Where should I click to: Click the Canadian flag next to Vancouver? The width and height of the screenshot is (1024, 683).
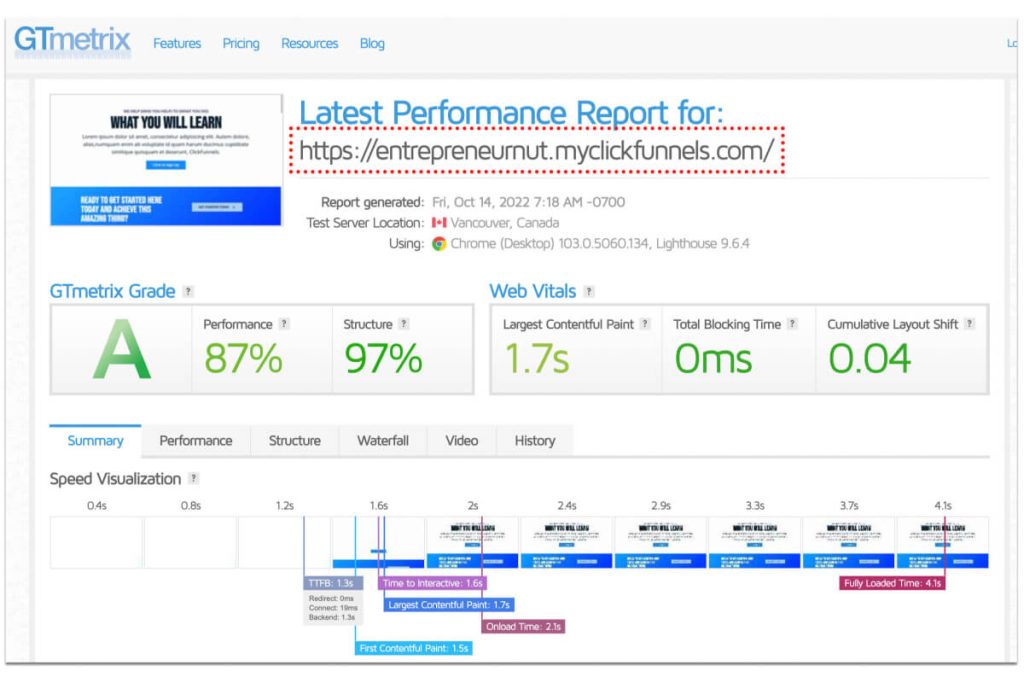pos(438,222)
